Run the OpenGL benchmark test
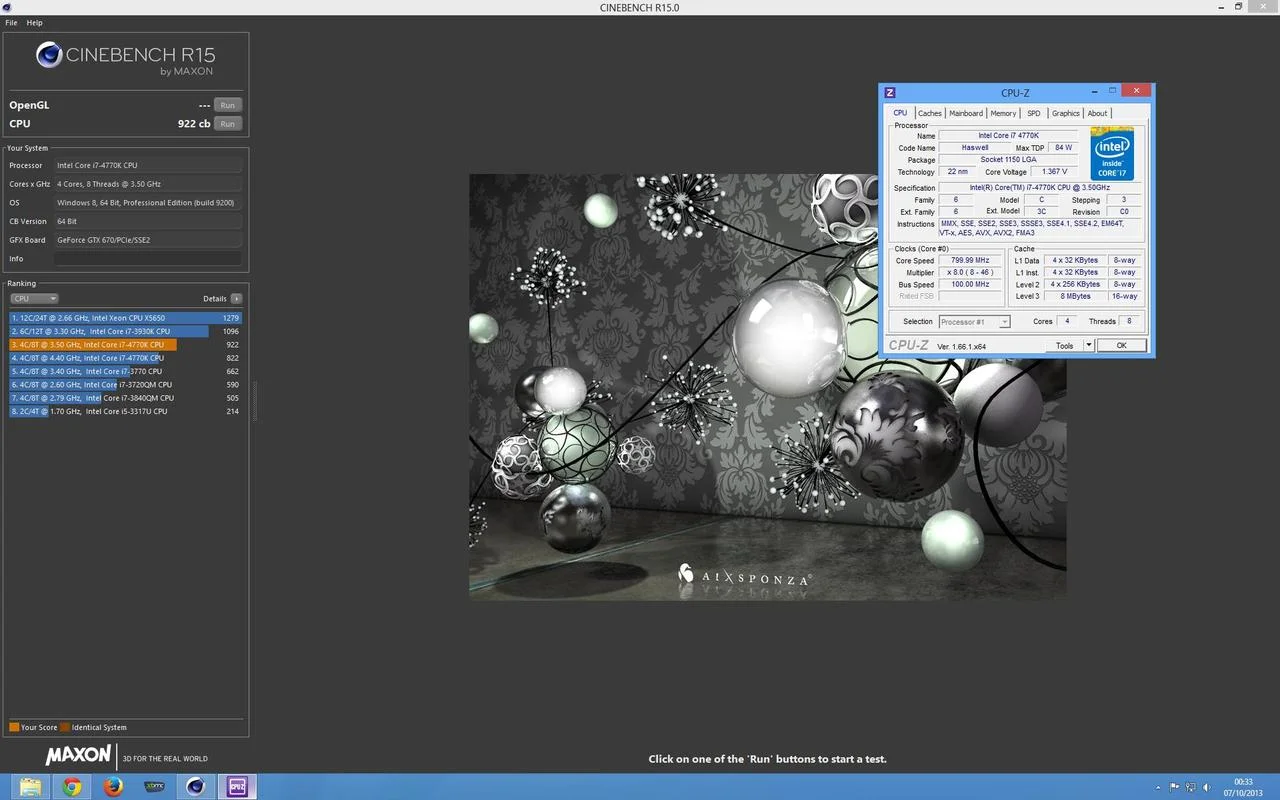 (228, 105)
